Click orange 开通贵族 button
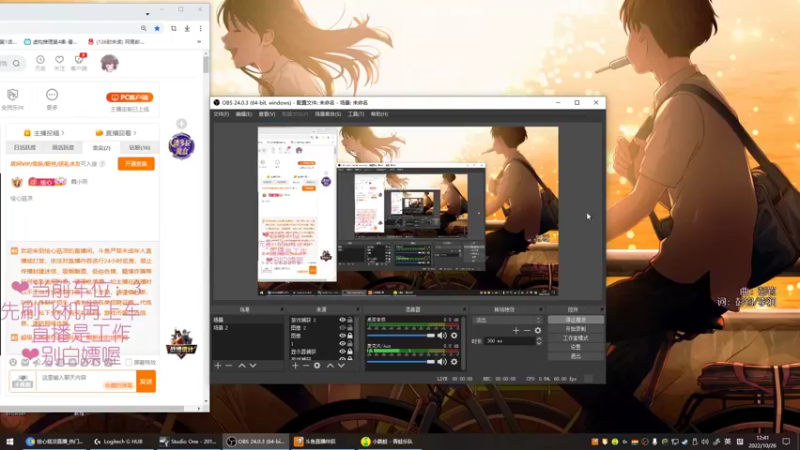The height and width of the screenshot is (450, 800). point(136,164)
